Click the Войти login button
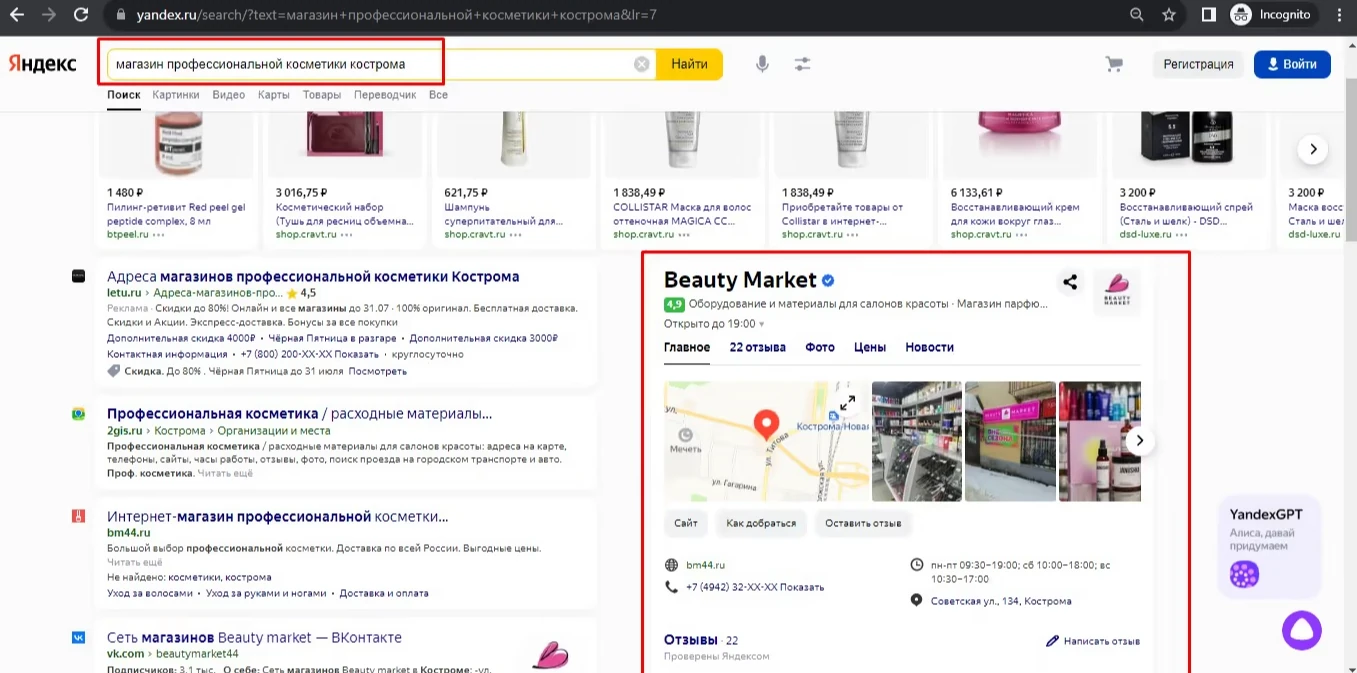 point(1292,64)
